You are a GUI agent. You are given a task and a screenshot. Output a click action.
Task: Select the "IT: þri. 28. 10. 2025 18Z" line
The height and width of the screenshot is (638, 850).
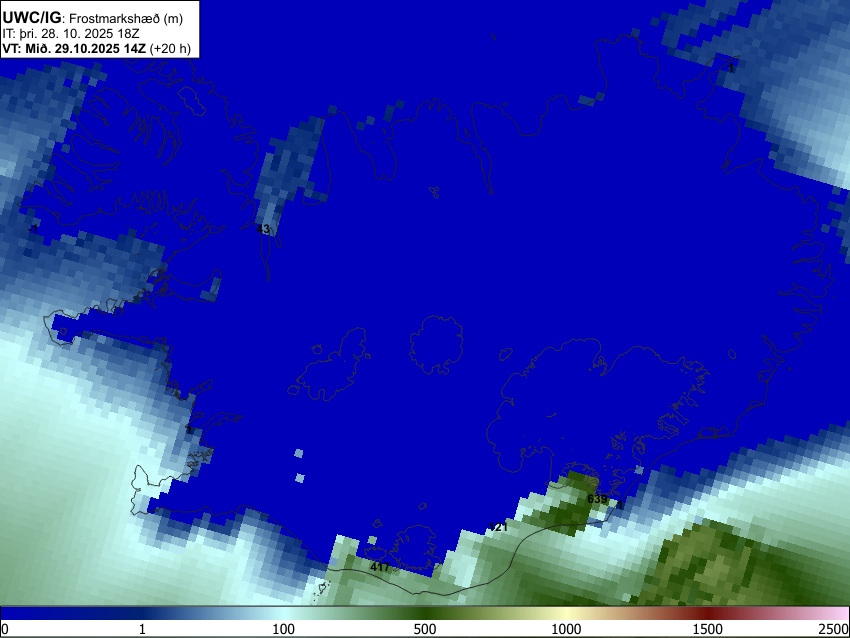[70, 34]
